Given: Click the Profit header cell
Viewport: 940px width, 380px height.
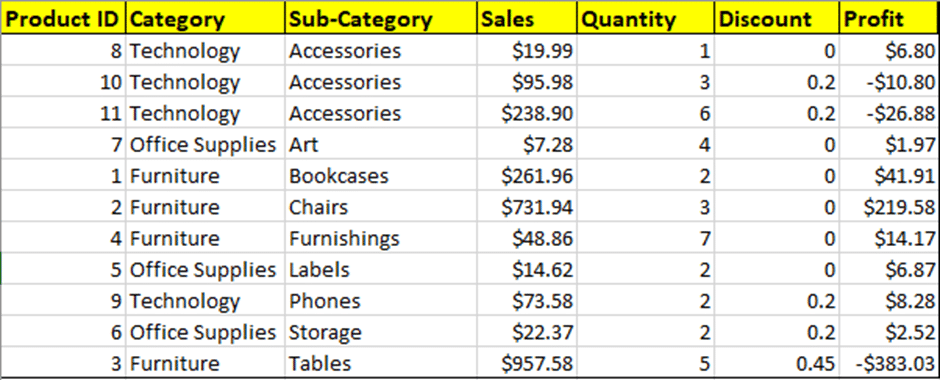Looking at the screenshot, I should pos(890,19).
